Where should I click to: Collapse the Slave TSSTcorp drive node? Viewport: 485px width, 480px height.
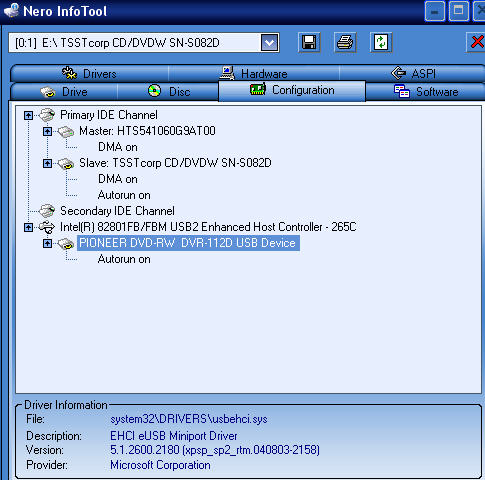47,163
